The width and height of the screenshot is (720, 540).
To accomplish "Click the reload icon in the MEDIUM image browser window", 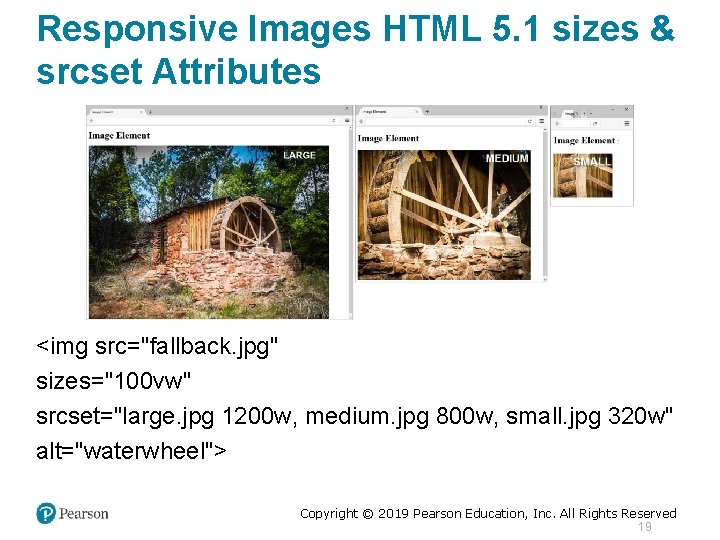I will [530, 121].
